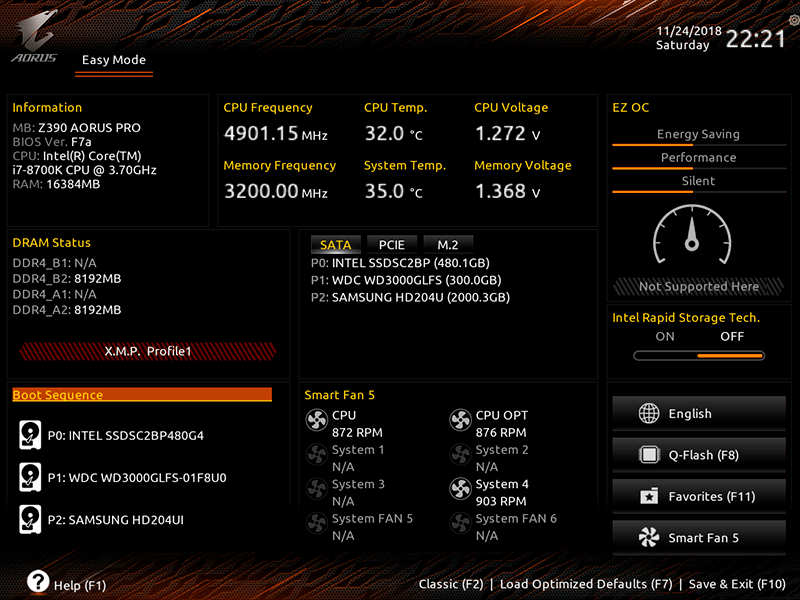Click SATA entry P1: WDC WD3000GLFS (300.0GB)
Image resolution: width=800 pixels, height=600 pixels.
click(406, 280)
